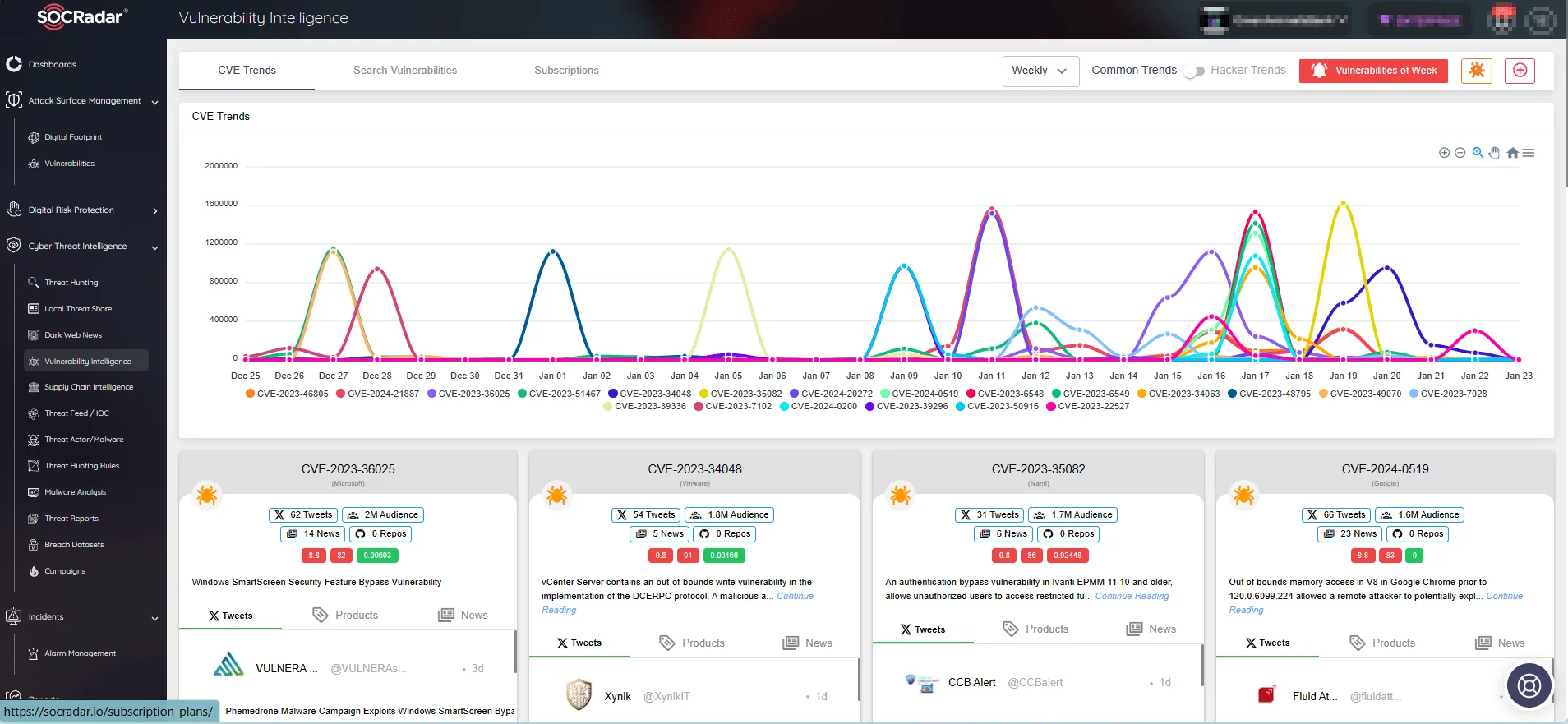The image size is (1568, 724).
Task: Open Supply Chain Intelligence
Action: (x=89, y=387)
